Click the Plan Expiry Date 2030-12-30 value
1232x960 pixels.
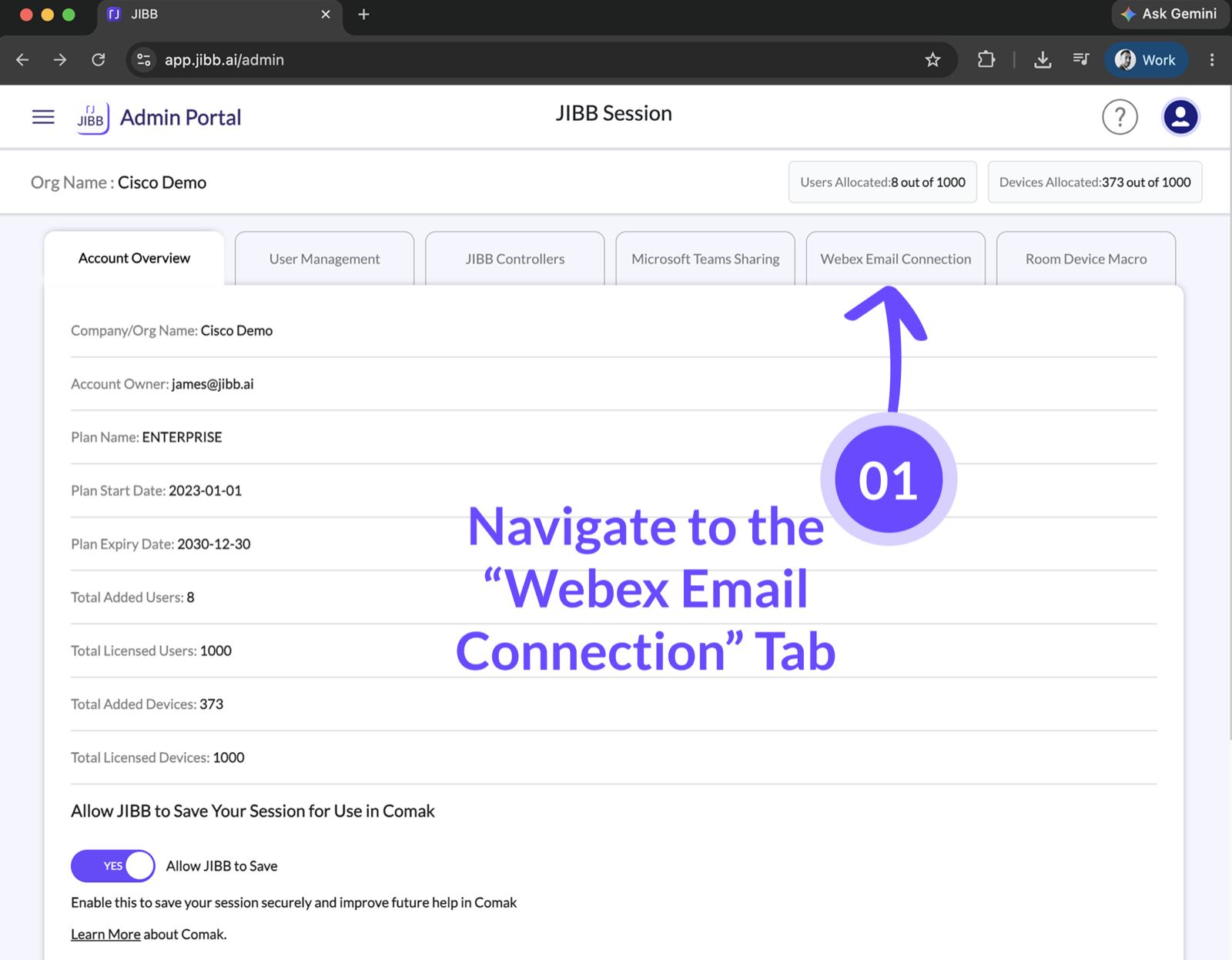pos(213,544)
